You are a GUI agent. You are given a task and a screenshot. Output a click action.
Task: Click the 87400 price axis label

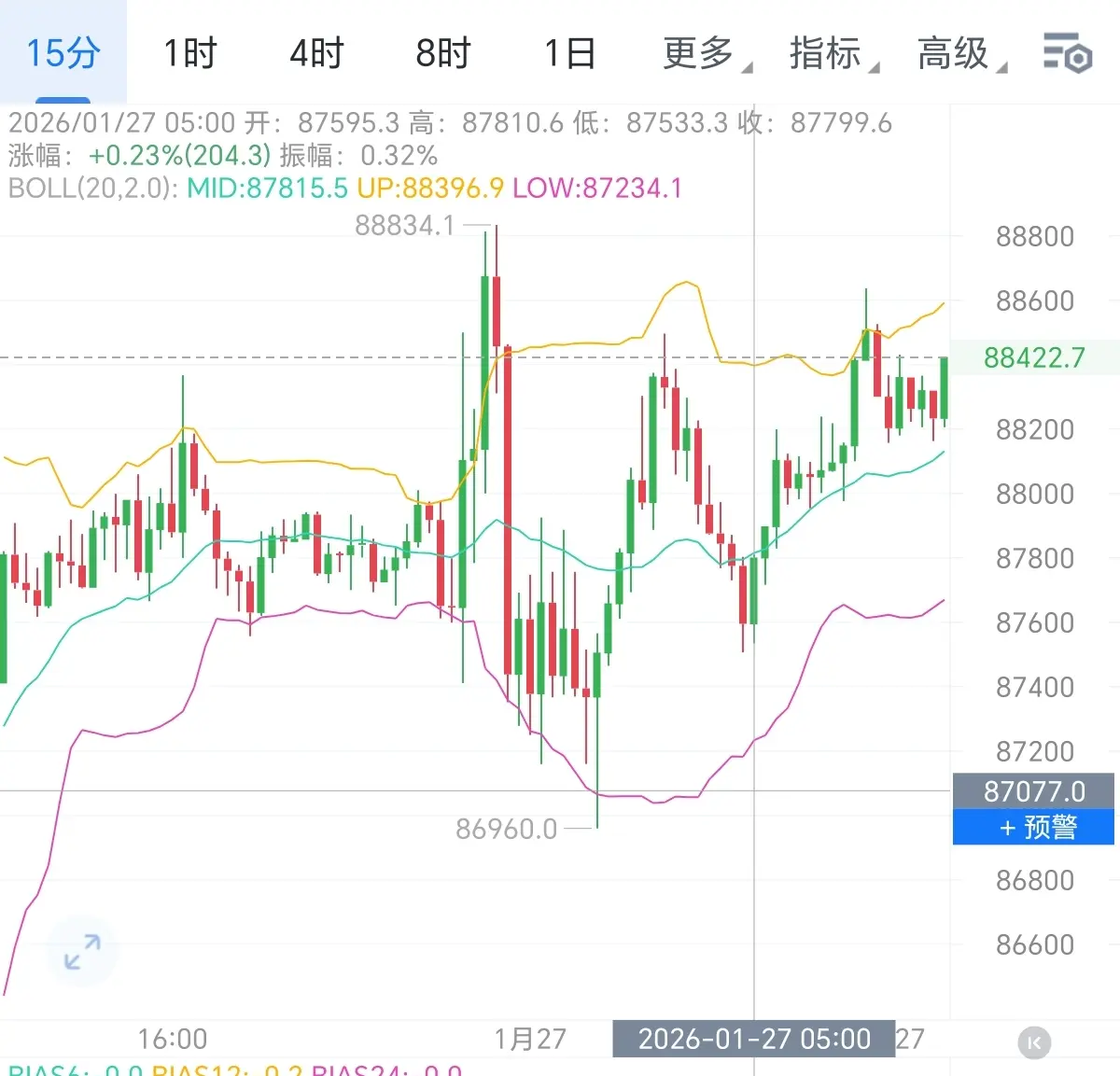coord(1035,687)
